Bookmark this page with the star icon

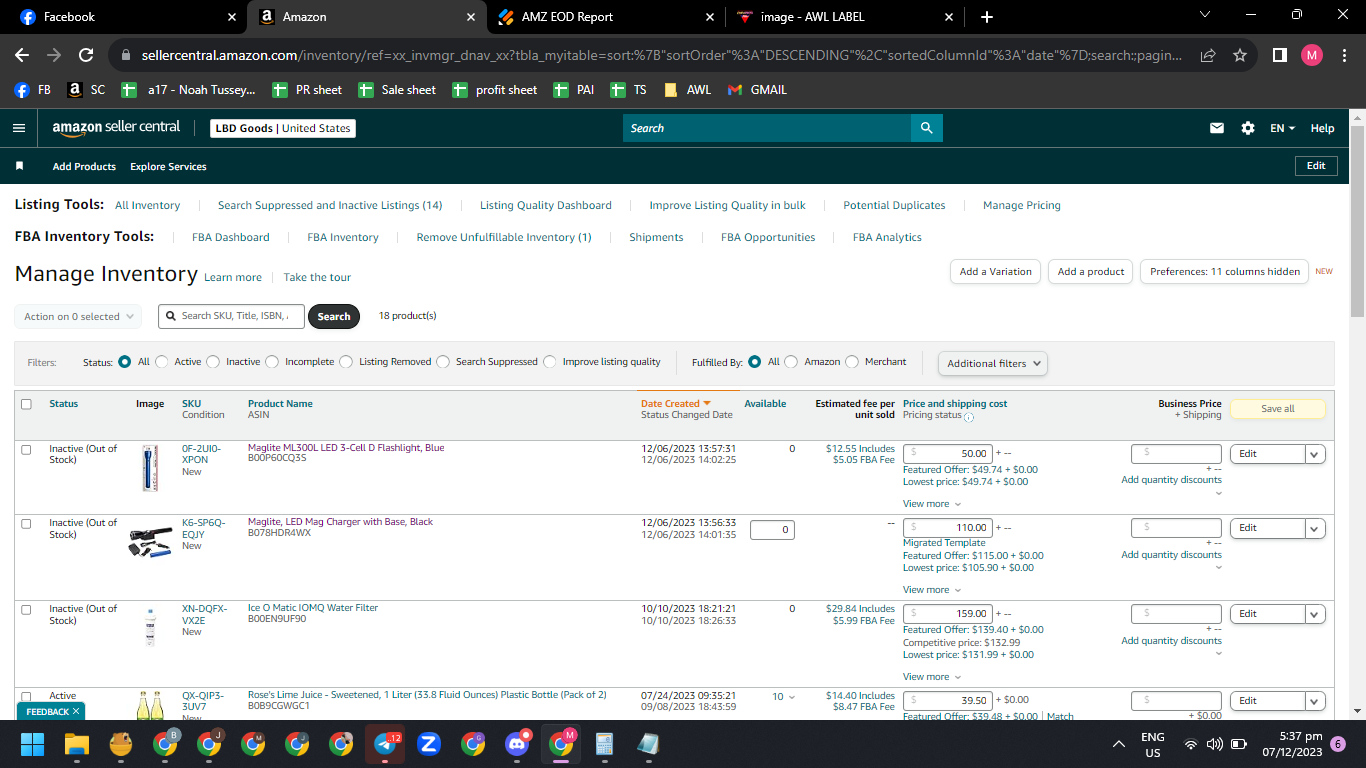[1240, 55]
